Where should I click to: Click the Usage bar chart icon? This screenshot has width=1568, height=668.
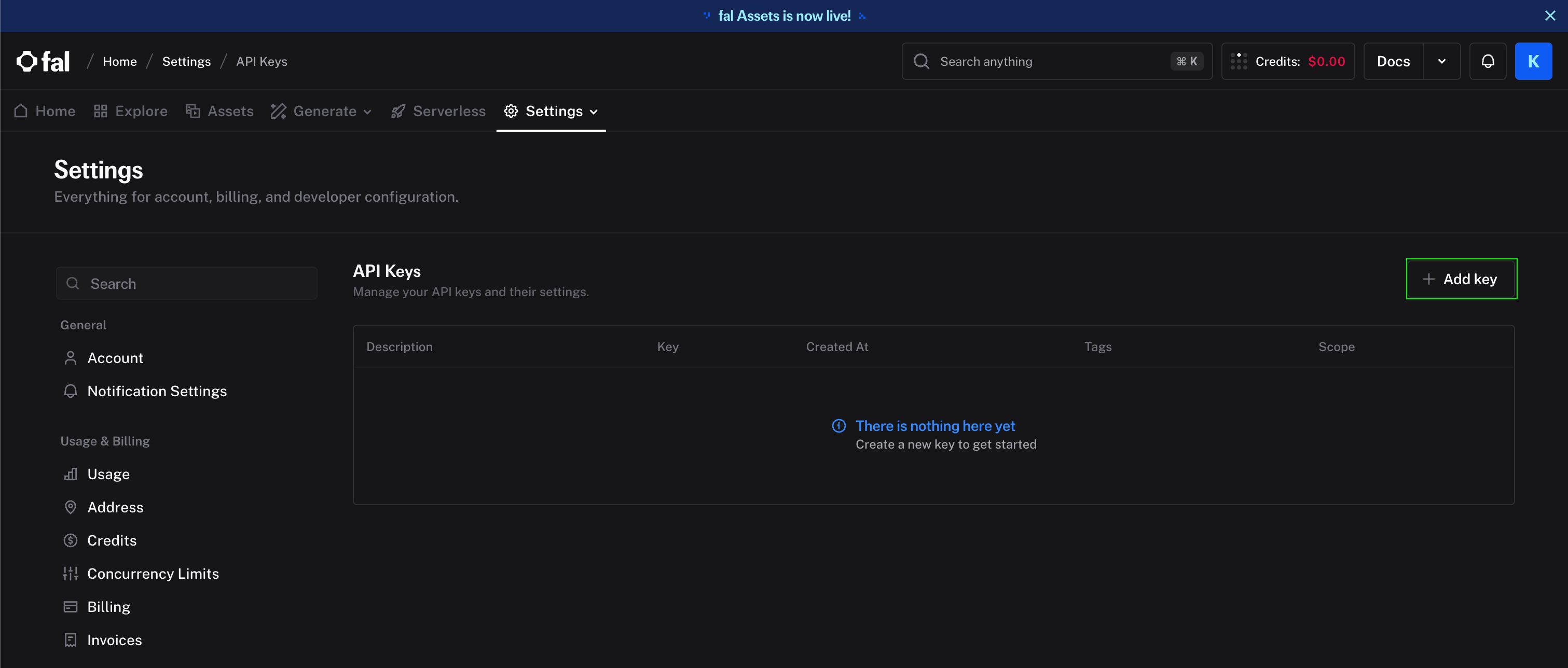tap(71, 474)
